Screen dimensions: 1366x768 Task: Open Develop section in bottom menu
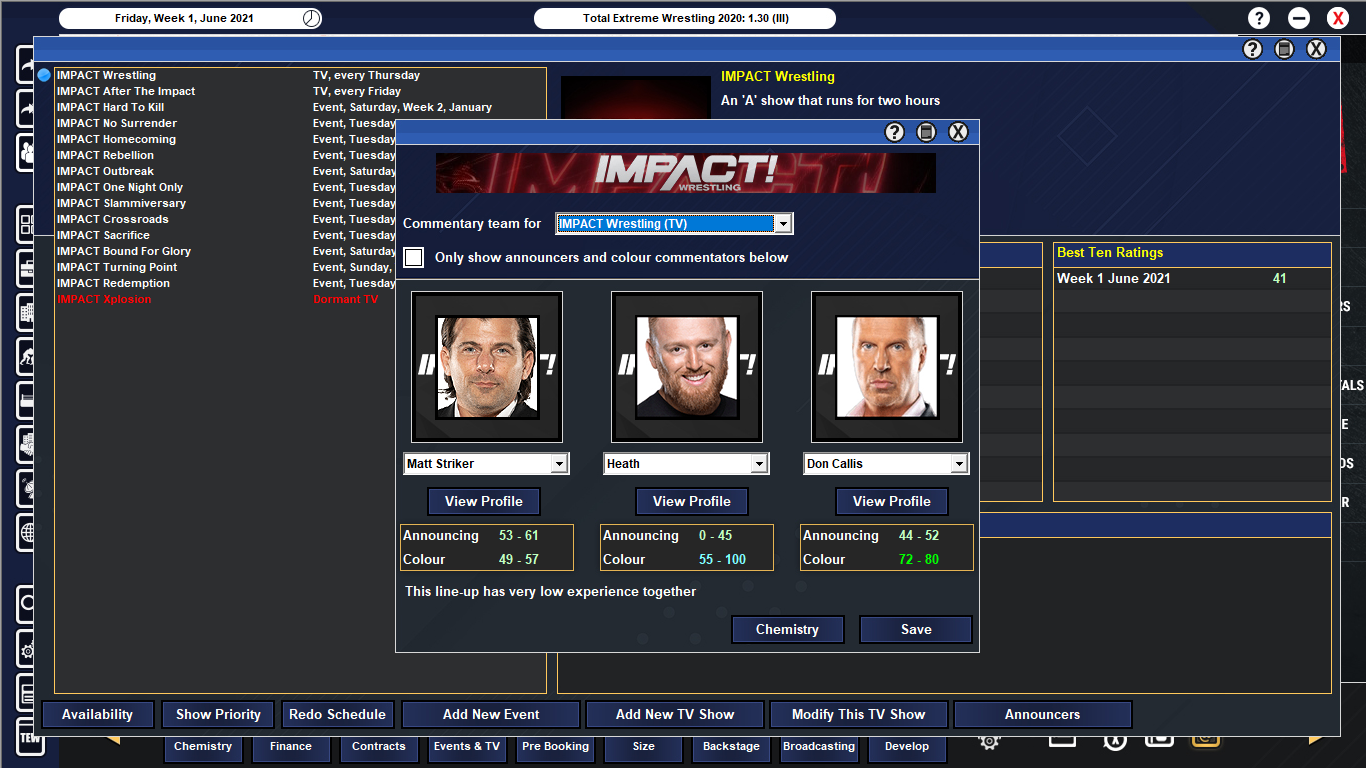[907, 747]
